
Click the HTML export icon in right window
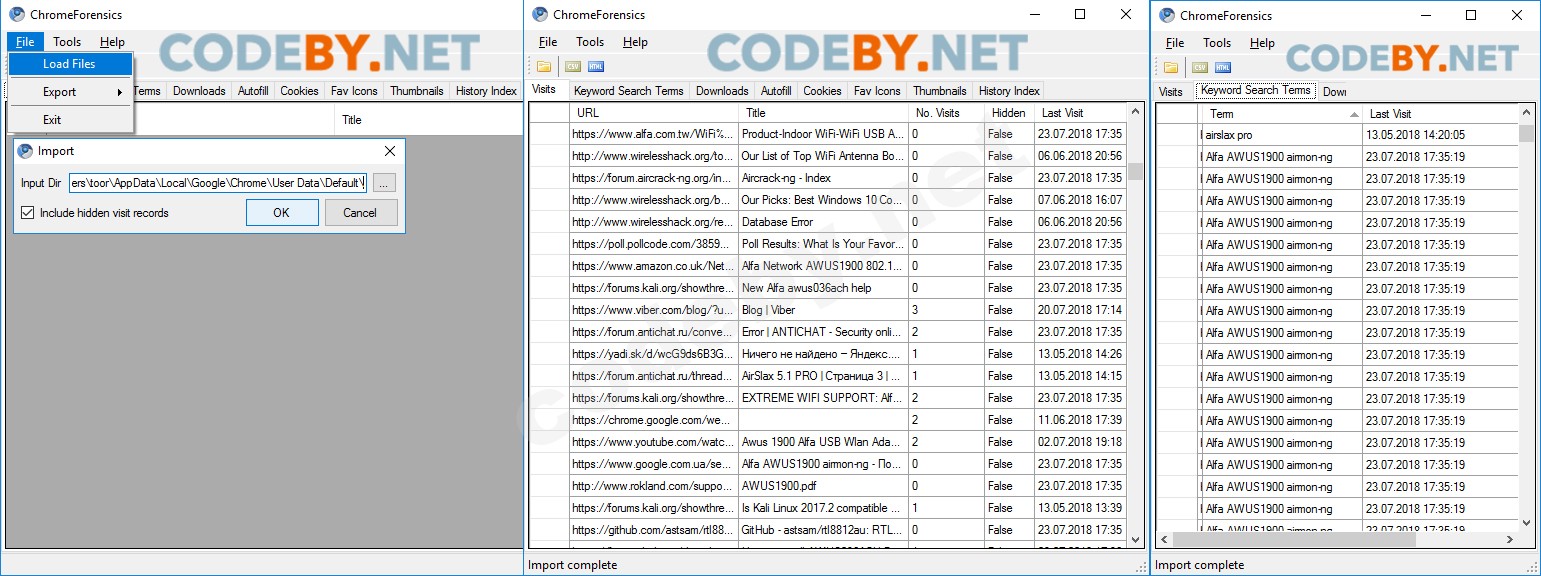[1223, 67]
